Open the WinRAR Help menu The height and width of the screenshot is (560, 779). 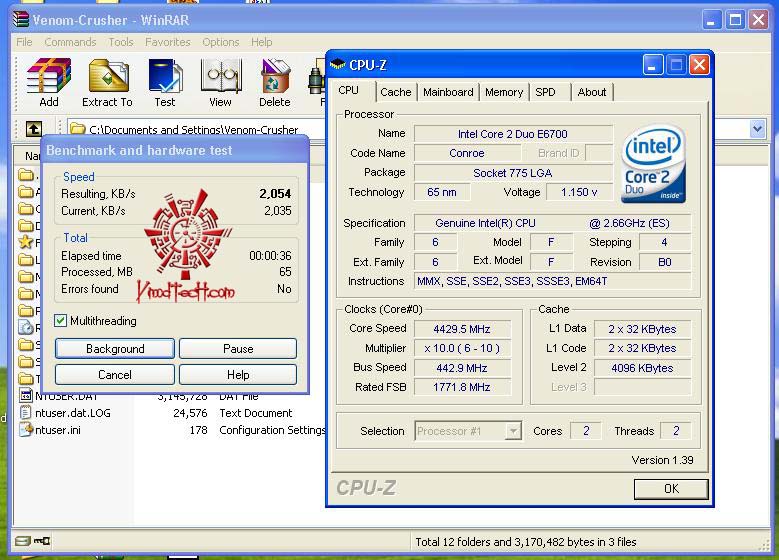[261, 42]
